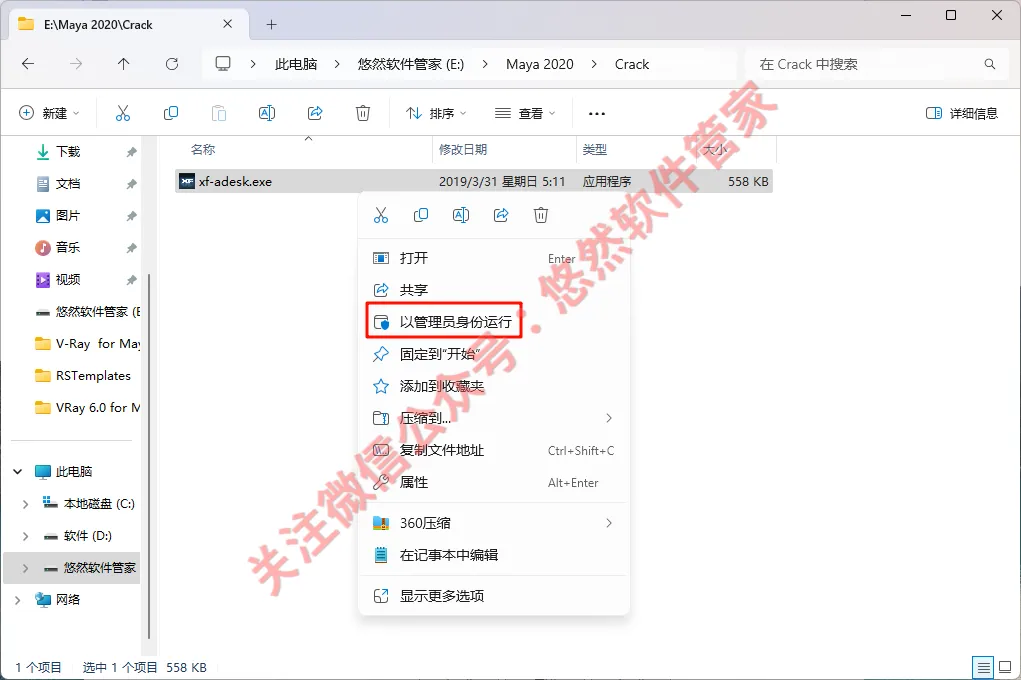Choose 打开 in the context menu
Viewport: 1021px width, 680px height.
pos(494,258)
